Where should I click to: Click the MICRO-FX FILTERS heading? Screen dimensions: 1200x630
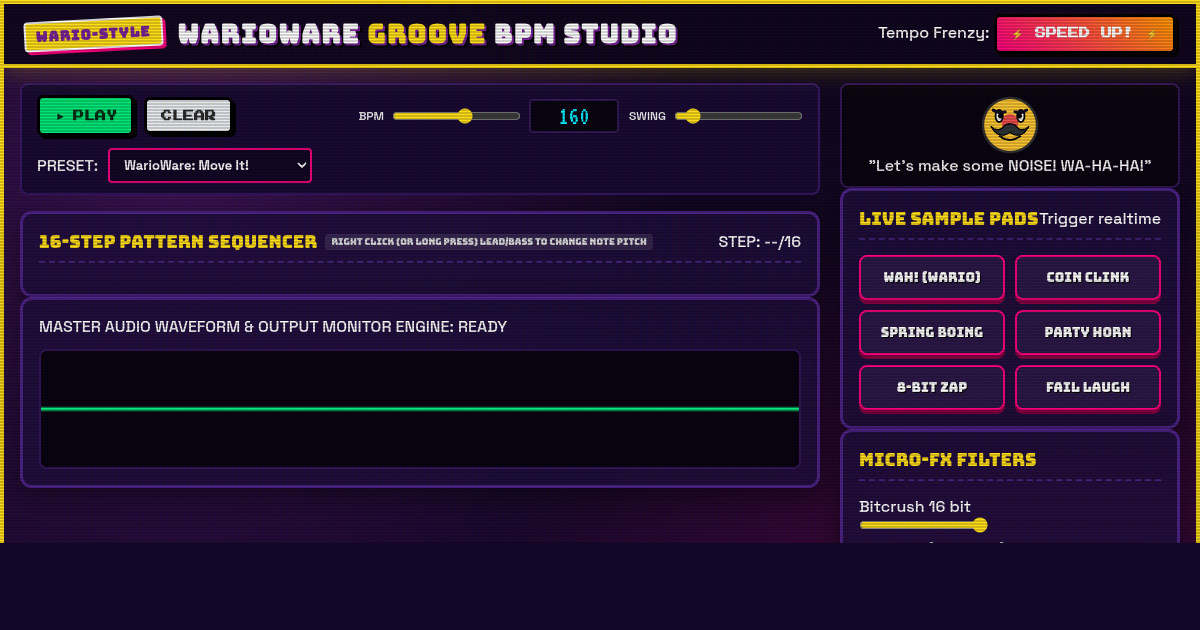point(948,460)
